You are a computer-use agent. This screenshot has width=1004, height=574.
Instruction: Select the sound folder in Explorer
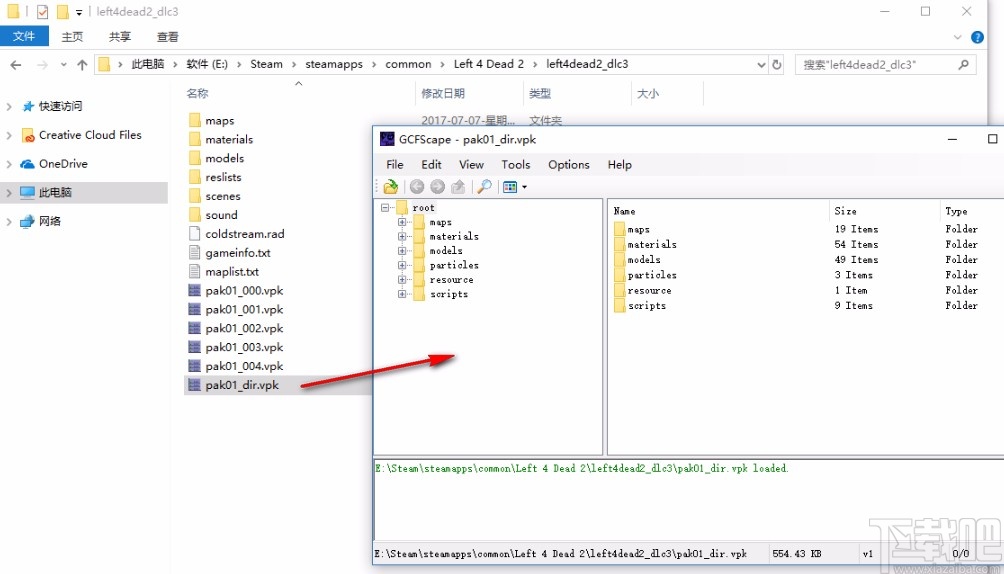point(221,215)
